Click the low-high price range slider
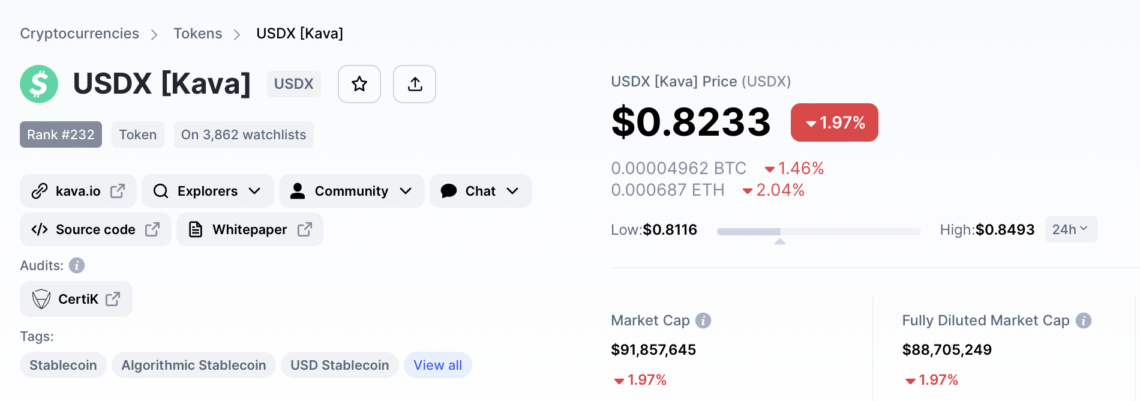 coord(819,232)
